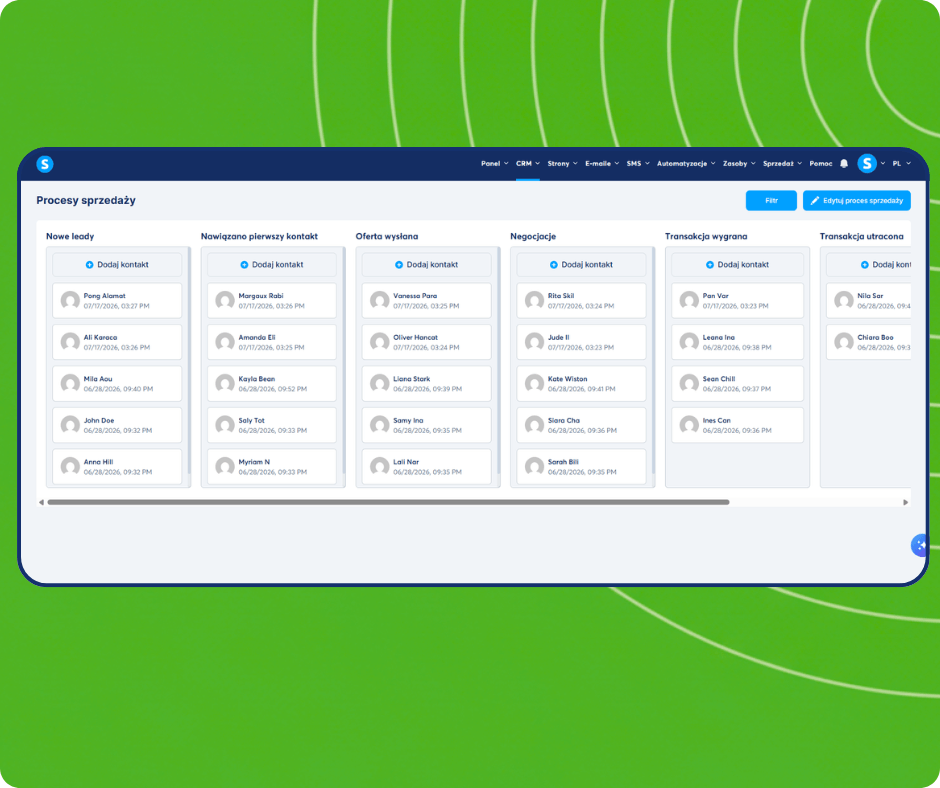The width and height of the screenshot is (940, 788).
Task: Open the Pomoc menu item
Action: (821, 164)
